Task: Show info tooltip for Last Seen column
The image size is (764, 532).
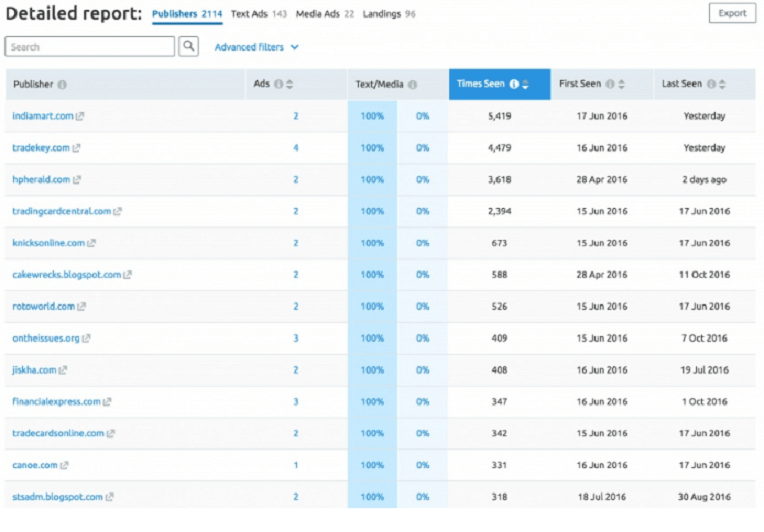Action: tap(711, 84)
